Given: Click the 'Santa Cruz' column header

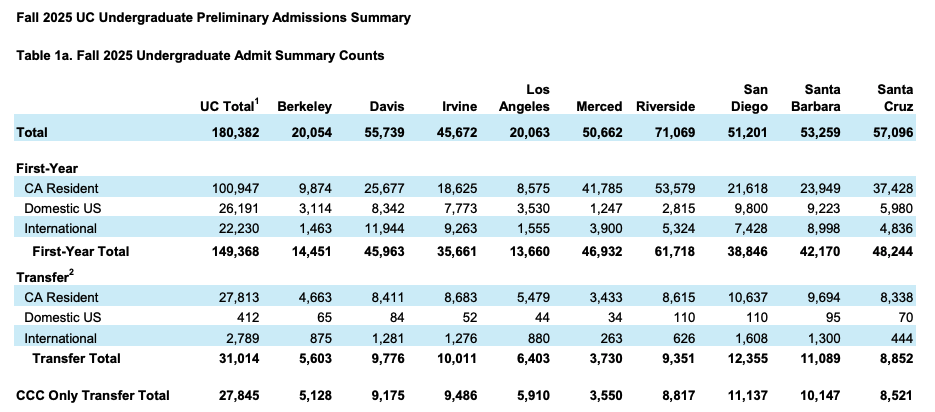Looking at the screenshot, I should pos(894,98).
